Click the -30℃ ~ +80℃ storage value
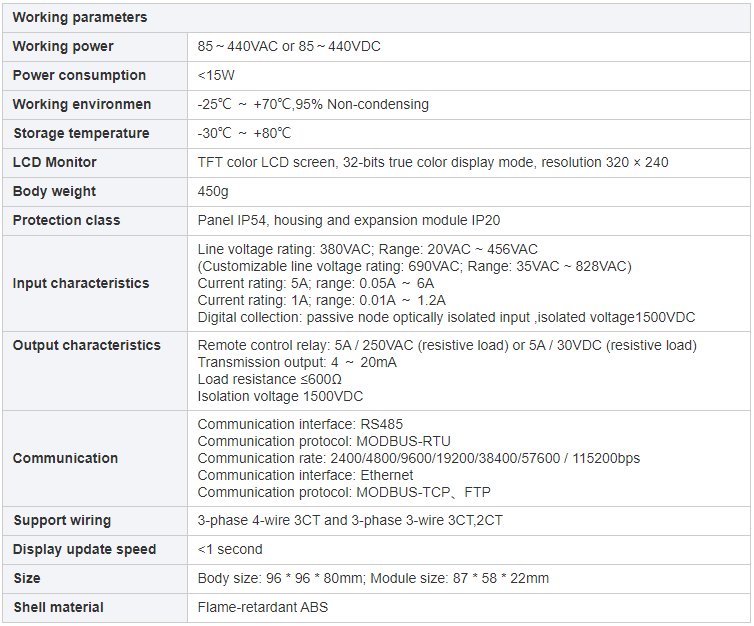This screenshot has width=754, height=626. point(244,133)
